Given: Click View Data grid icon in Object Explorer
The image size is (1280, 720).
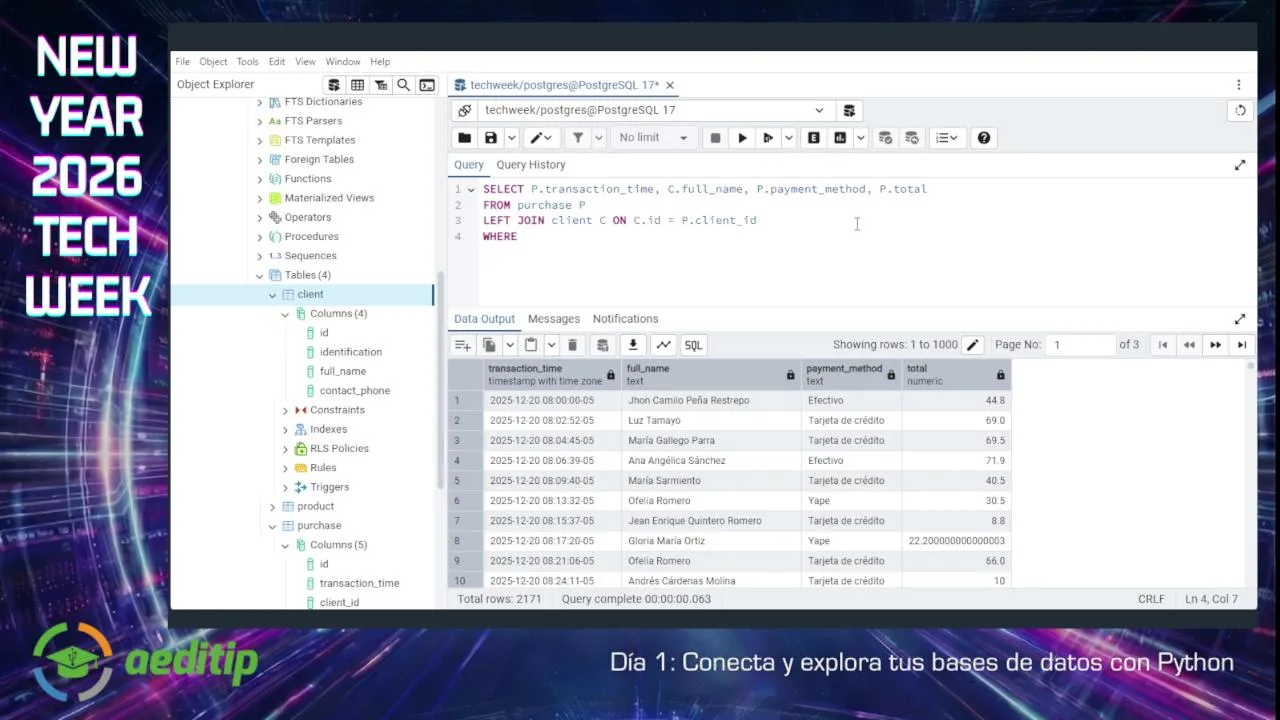Looking at the screenshot, I should coord(357,85).
